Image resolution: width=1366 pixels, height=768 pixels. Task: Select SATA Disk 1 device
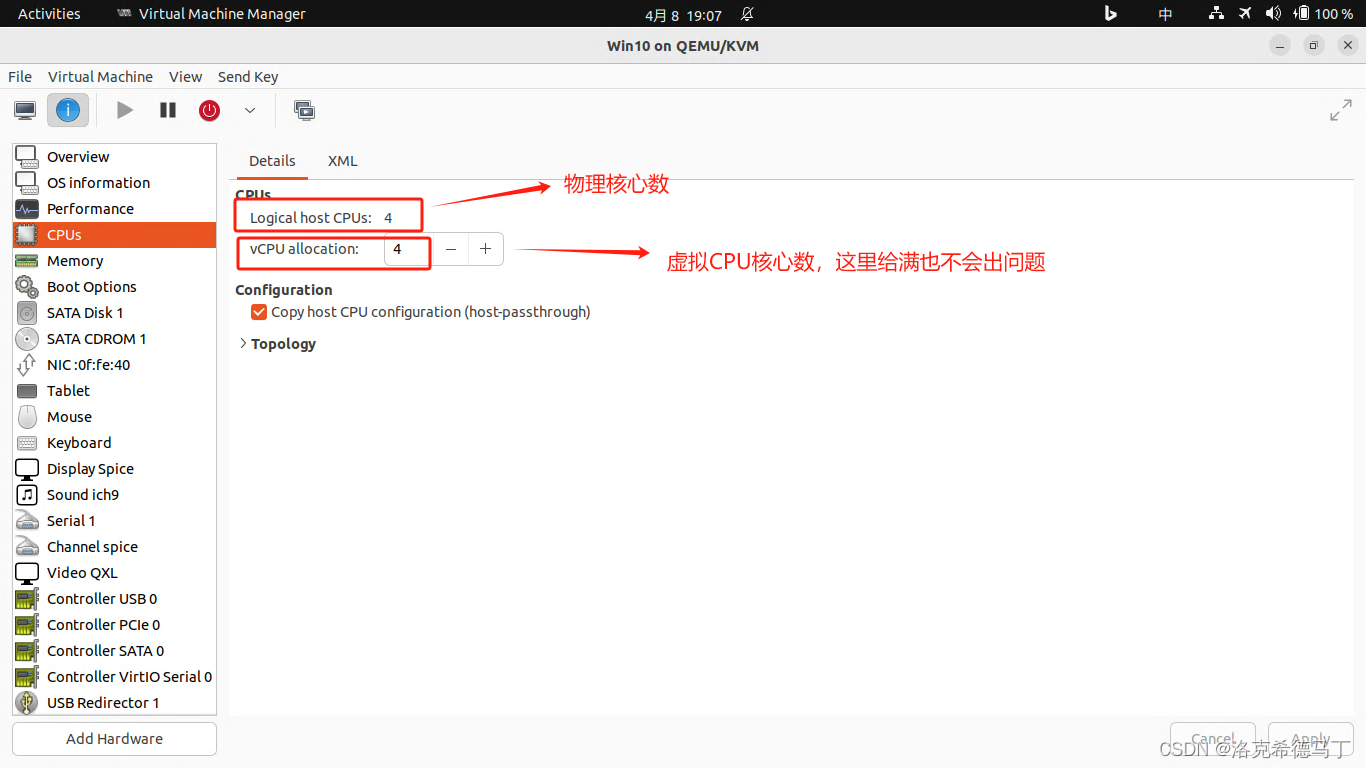pyautogui.click(x=114, y=313)
